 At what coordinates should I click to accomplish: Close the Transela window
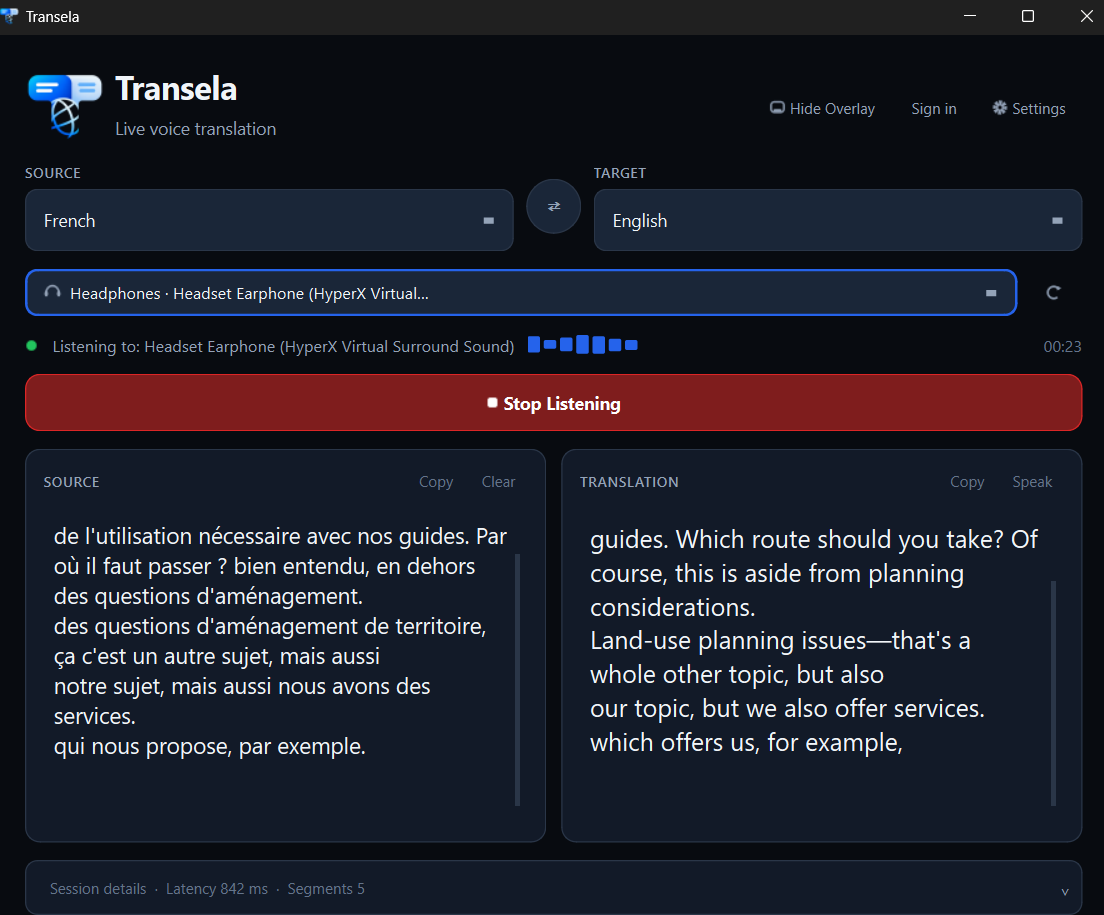pos(1086,16)
